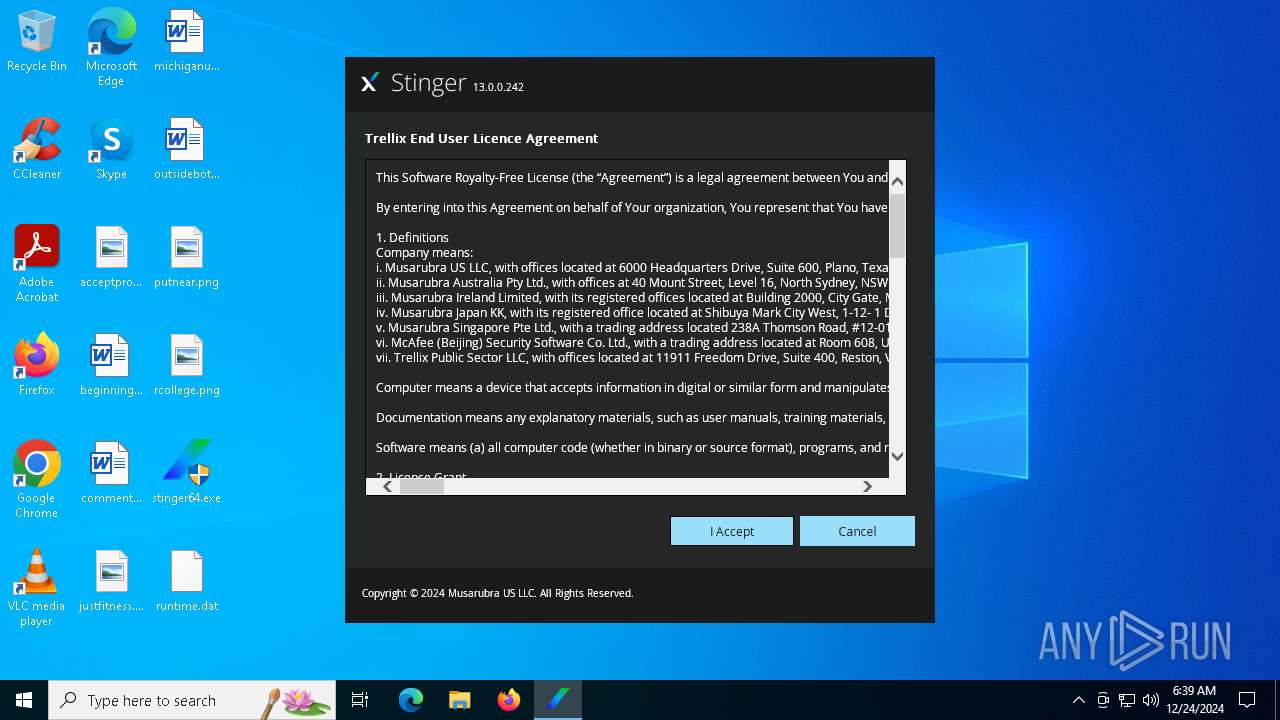1280x720 pixels.
Task: Click the network tray icon
Action: [1127, 700]
